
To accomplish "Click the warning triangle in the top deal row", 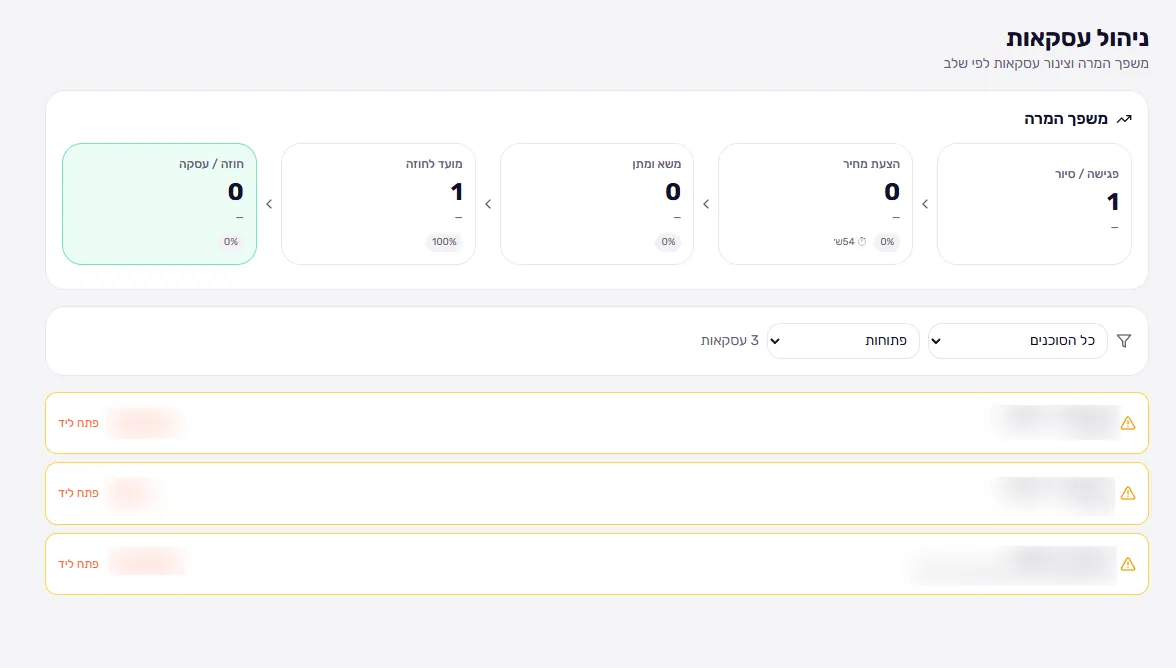I will pos(1127,424).
